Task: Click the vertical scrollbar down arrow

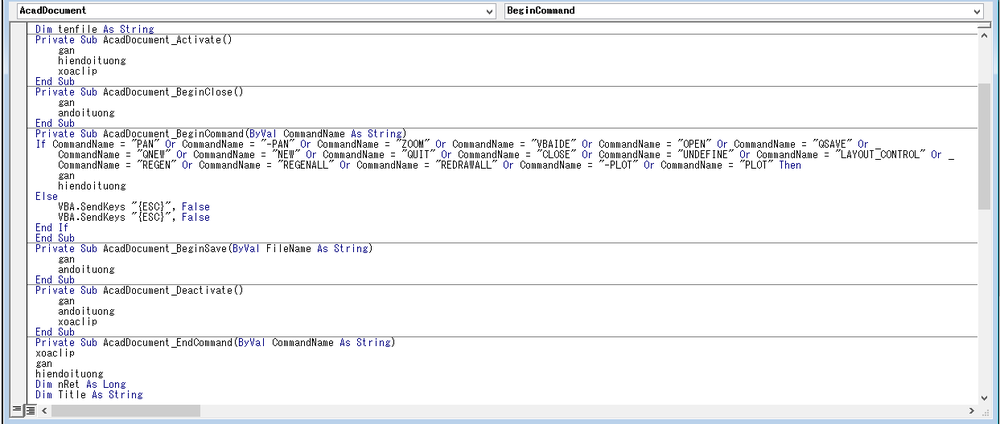Action: pyautogui.click(x=984, y=397)
